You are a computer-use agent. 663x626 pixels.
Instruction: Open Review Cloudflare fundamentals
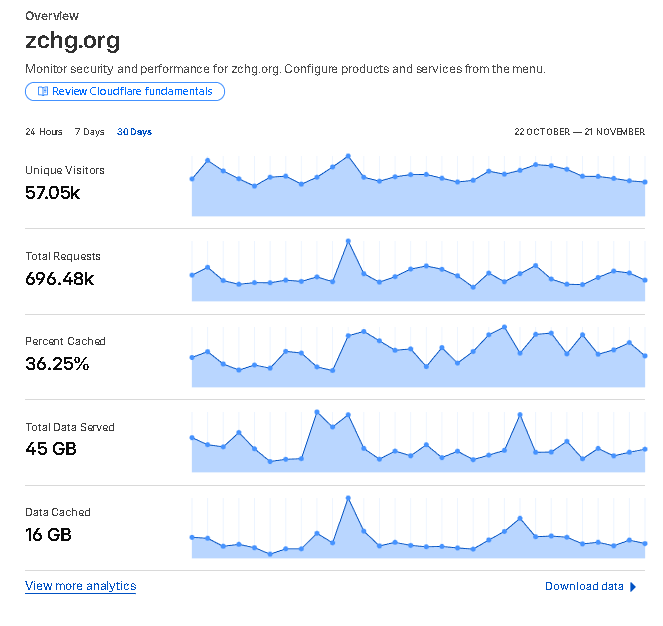tap(125, 91)
